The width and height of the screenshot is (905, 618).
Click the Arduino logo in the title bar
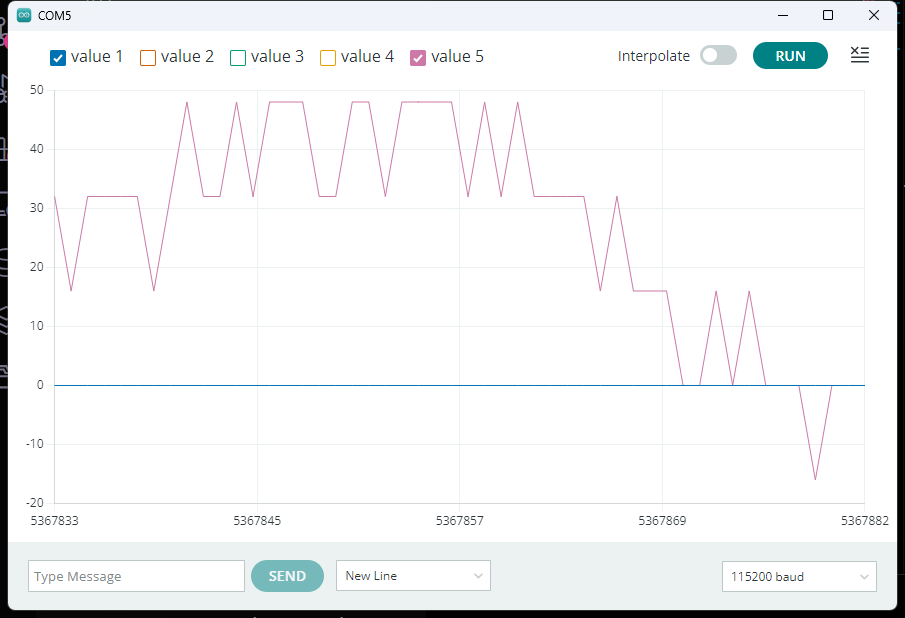point(24,15)
